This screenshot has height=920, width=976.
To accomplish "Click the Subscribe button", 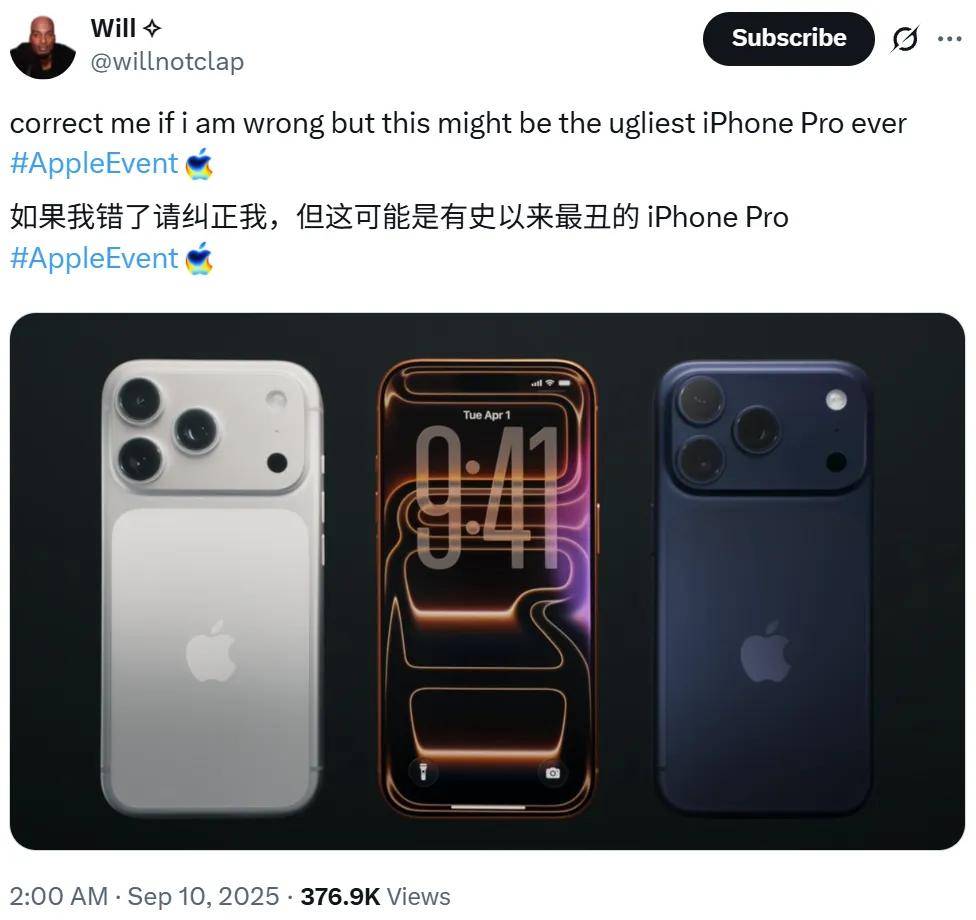I will point(788,39).
